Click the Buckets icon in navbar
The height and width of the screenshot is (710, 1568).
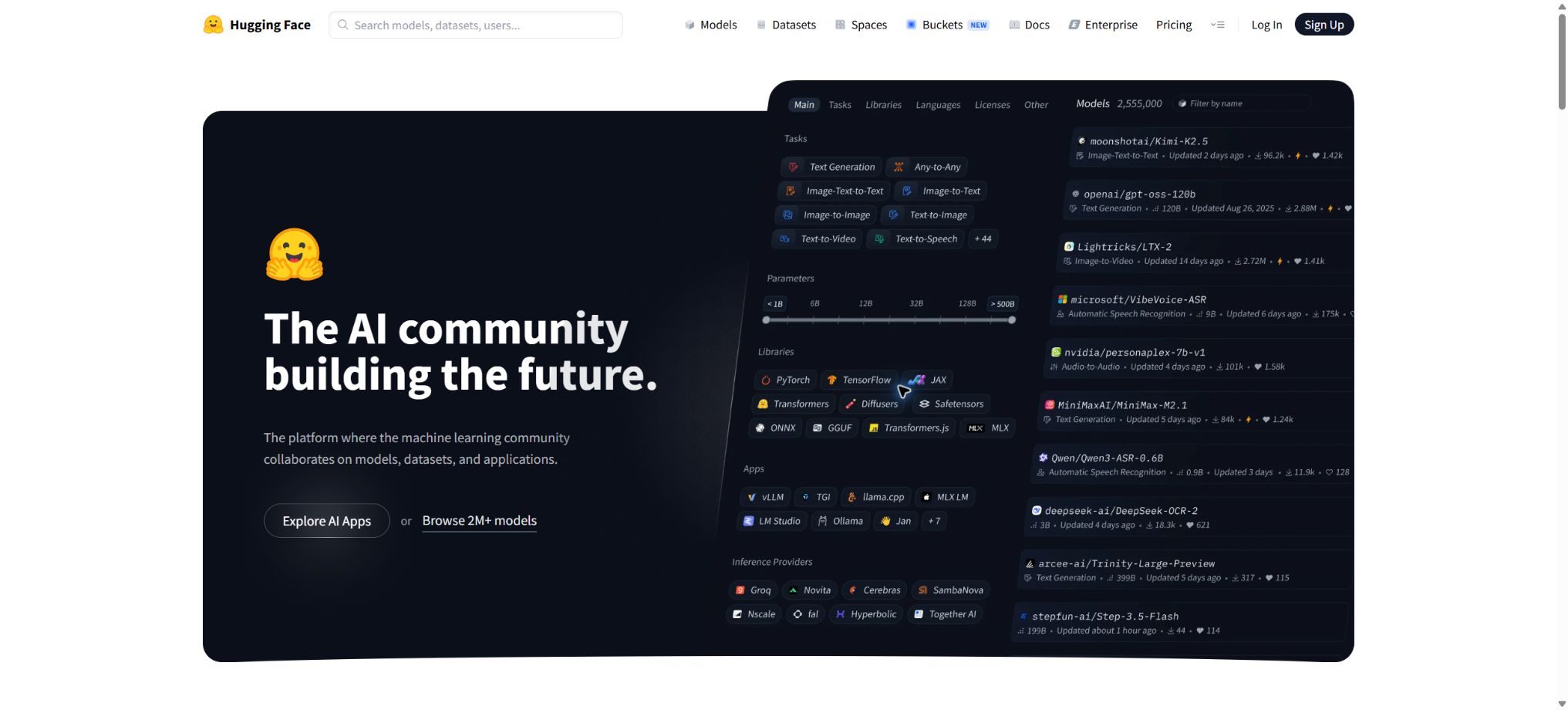(911, 25)
